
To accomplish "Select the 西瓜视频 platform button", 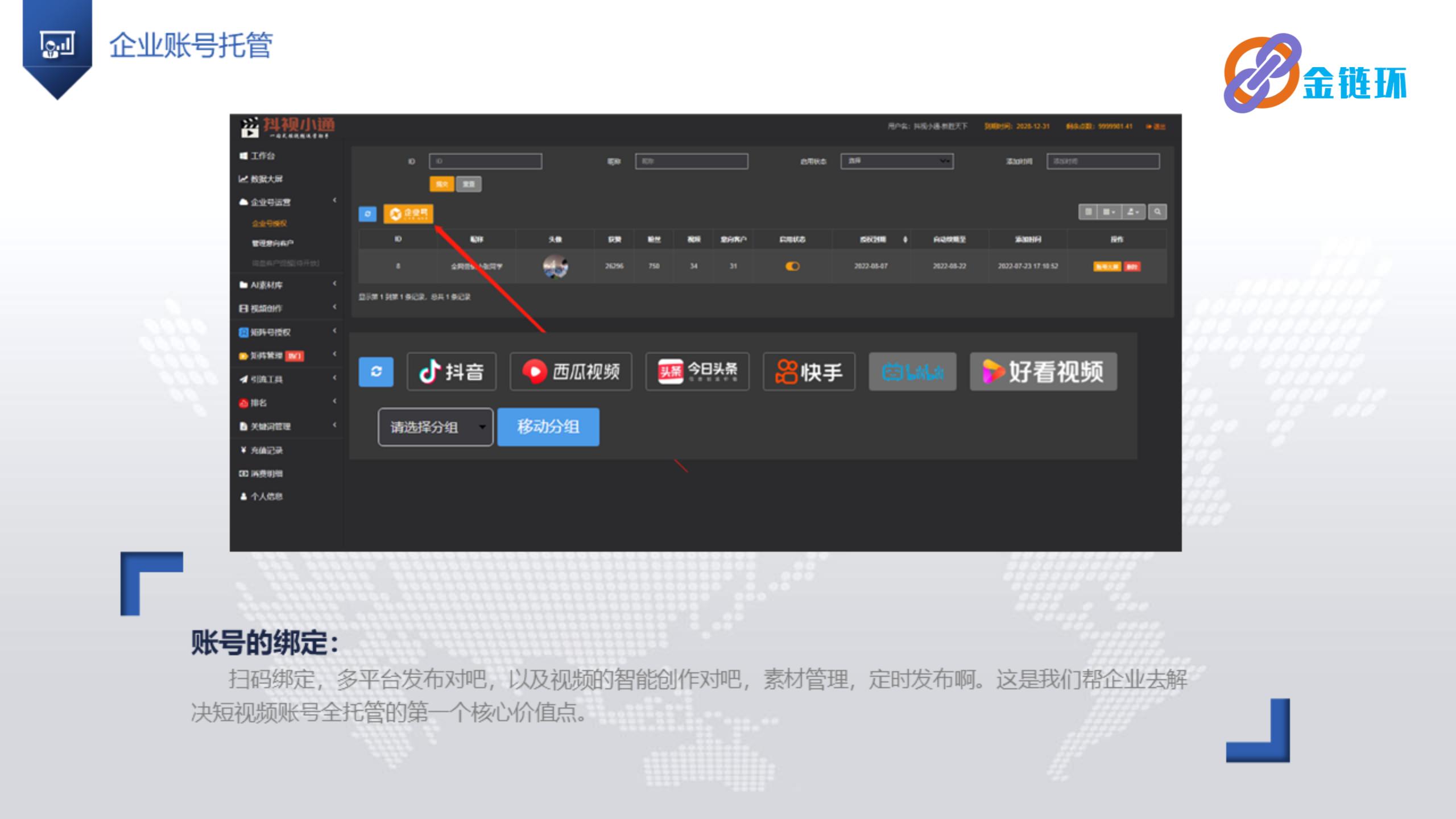I will 571,371.
